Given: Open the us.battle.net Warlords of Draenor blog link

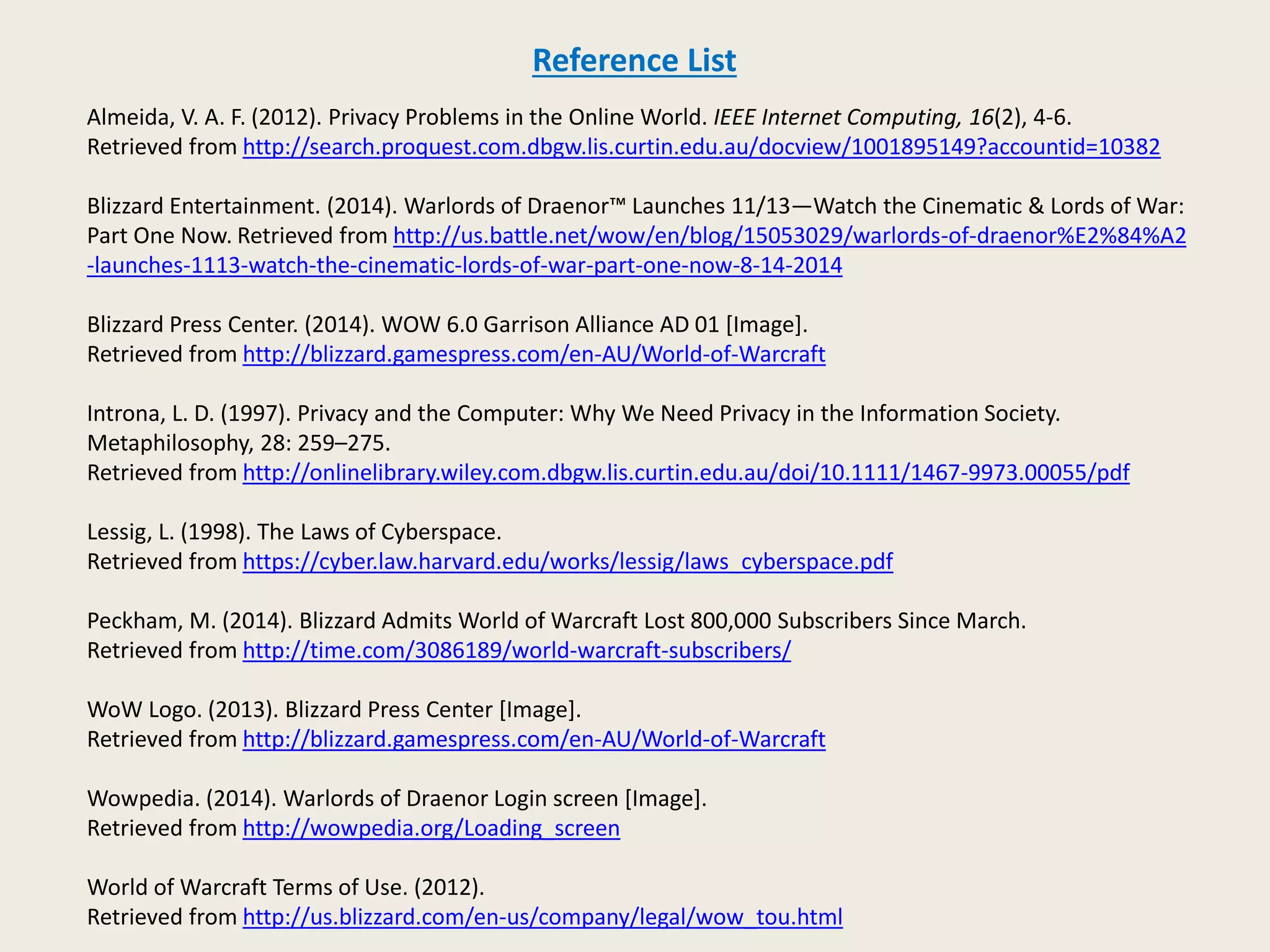Looking at the screenshot, I should click(789, 236).
